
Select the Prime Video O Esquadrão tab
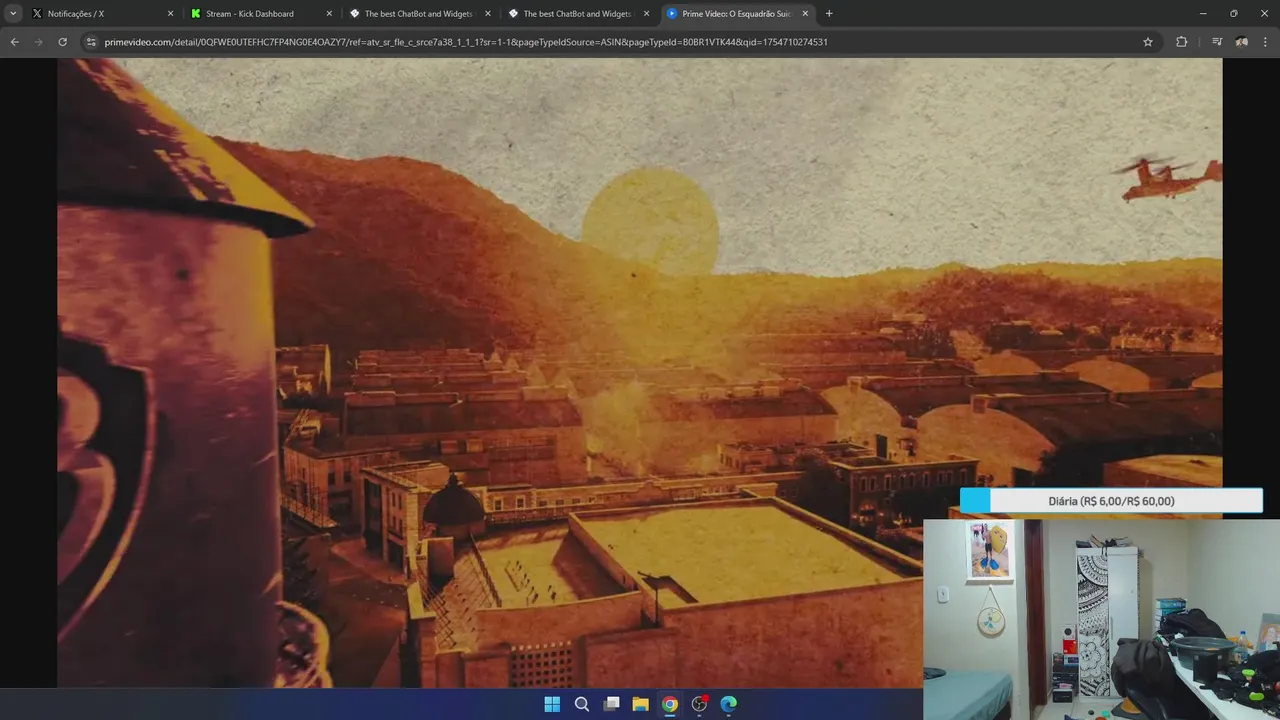click(x=738, y=14)
